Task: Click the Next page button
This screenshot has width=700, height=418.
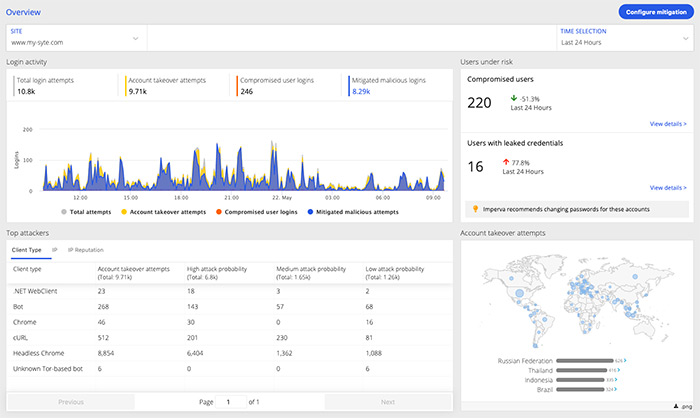Action: 388,401
